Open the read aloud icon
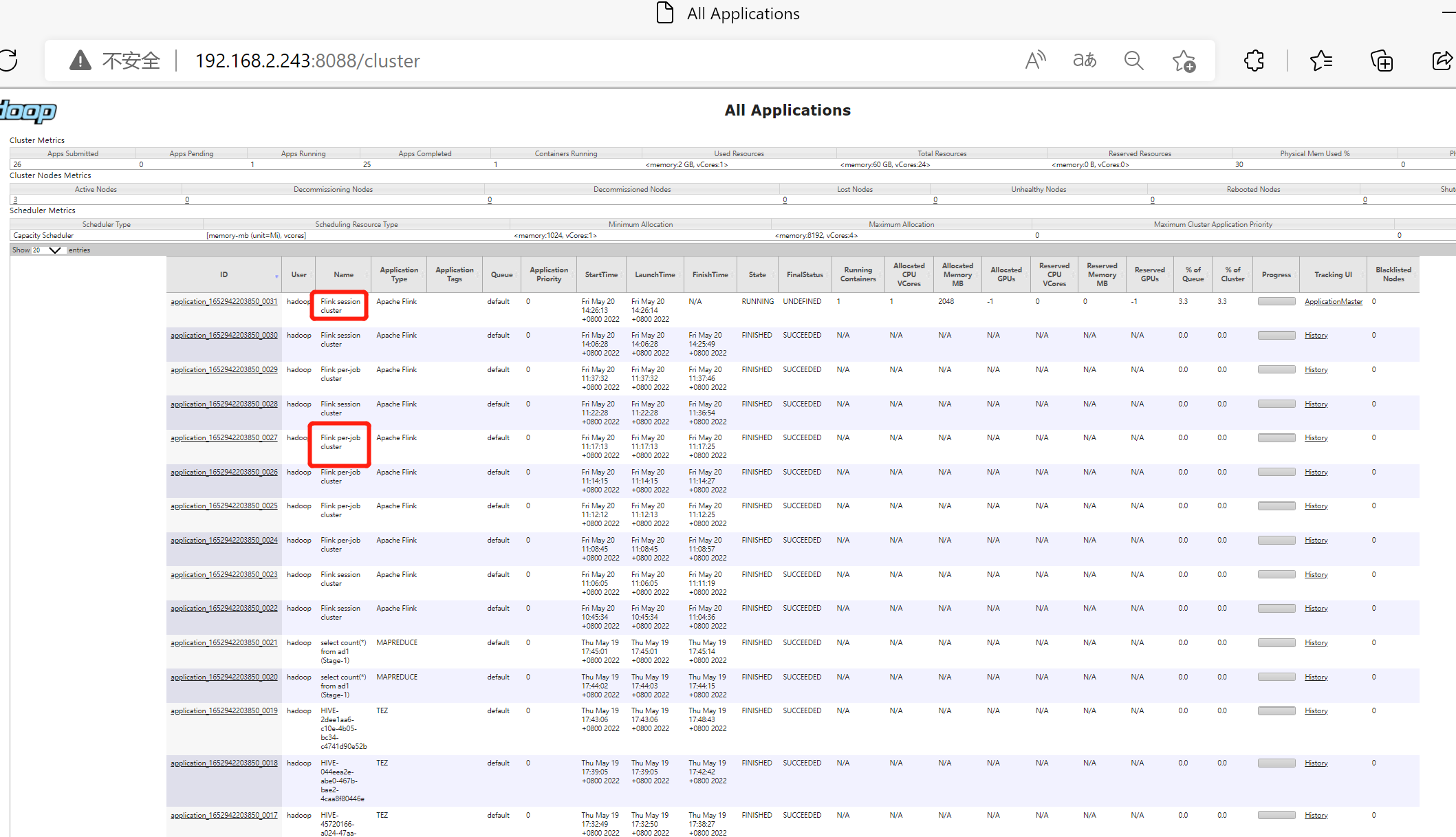The width and height of the screenshot is (1456, 837). [1034, 61]
